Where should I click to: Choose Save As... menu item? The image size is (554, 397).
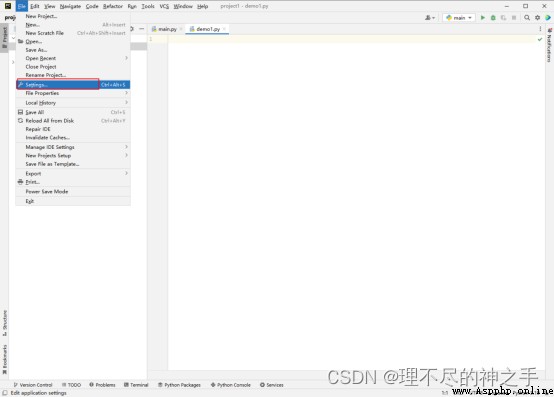tap(73, 50)
